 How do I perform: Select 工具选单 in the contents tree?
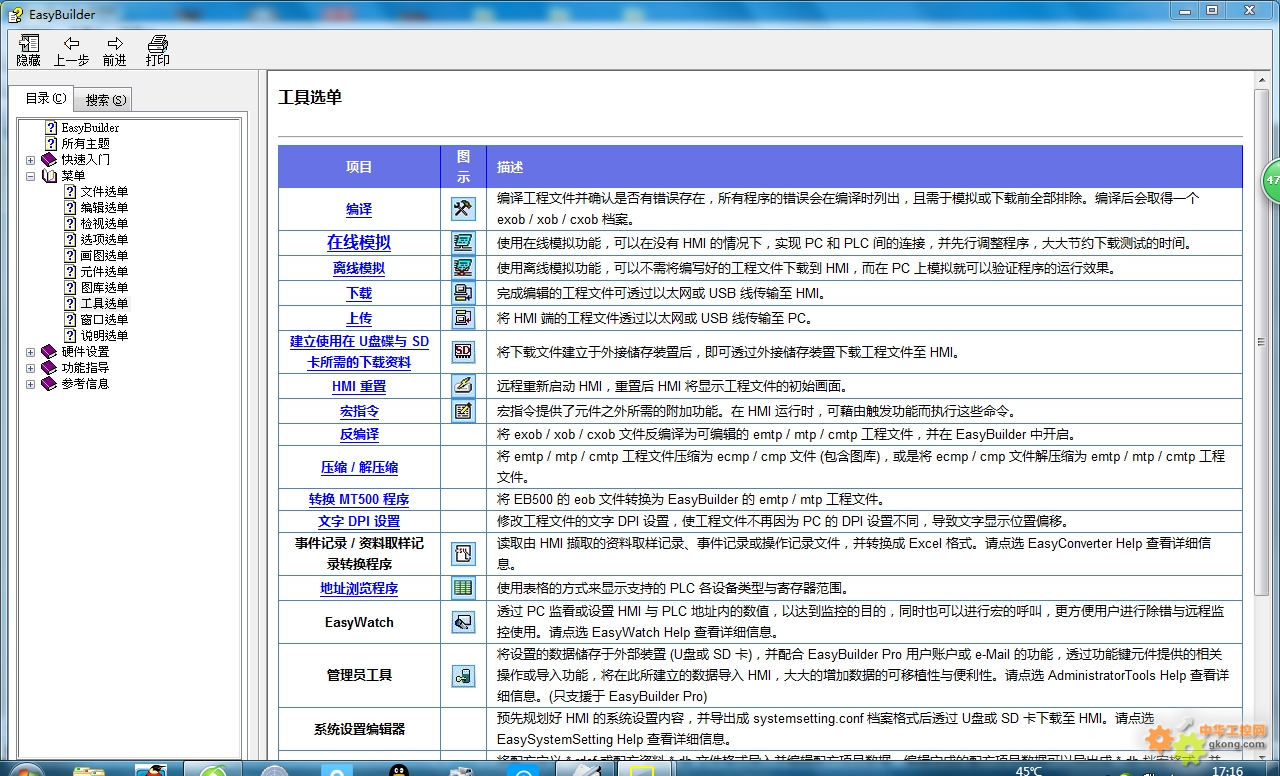tap(104, 304)
